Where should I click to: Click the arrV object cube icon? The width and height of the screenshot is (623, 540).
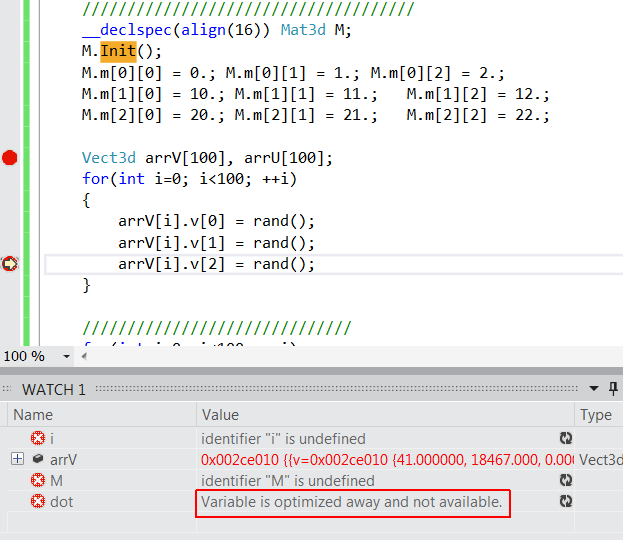tap(38, 459)
